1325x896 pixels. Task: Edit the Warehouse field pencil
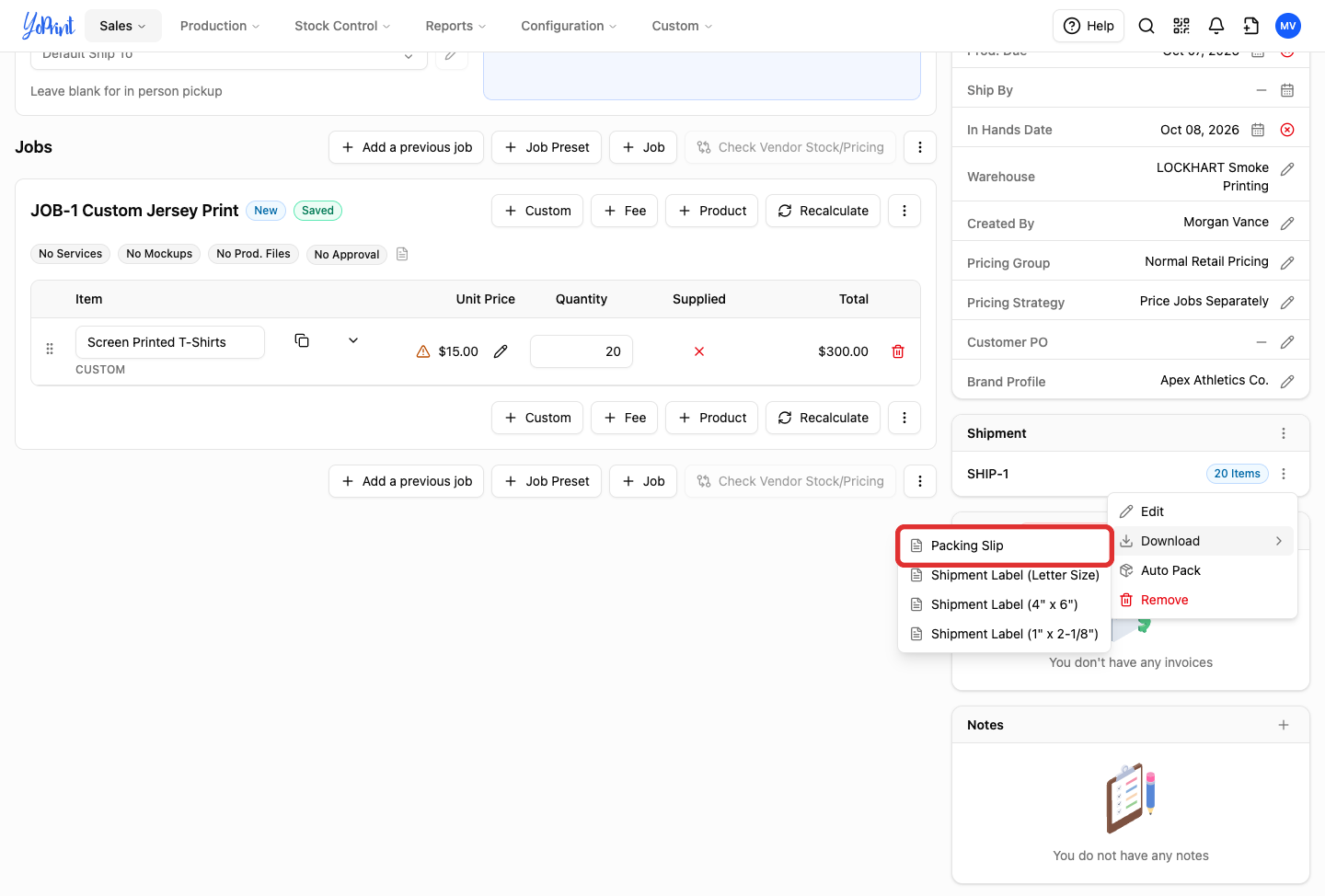coord(1287,169)
